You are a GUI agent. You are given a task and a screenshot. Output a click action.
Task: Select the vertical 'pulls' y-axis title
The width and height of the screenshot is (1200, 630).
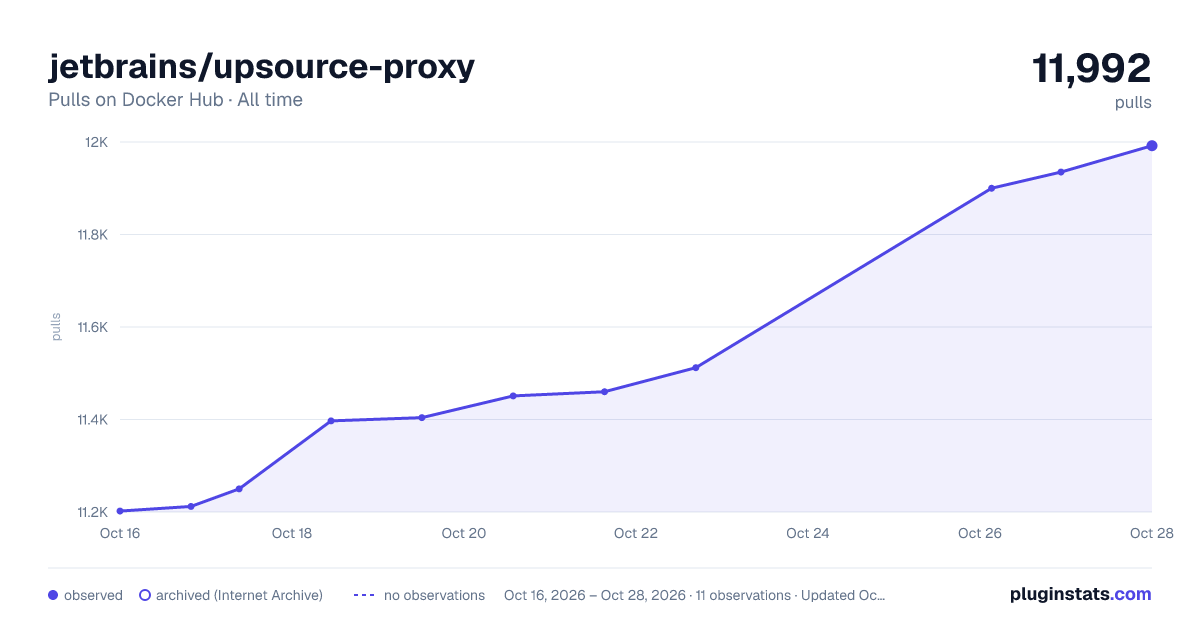pyautogui.click(x=56, y=327)
